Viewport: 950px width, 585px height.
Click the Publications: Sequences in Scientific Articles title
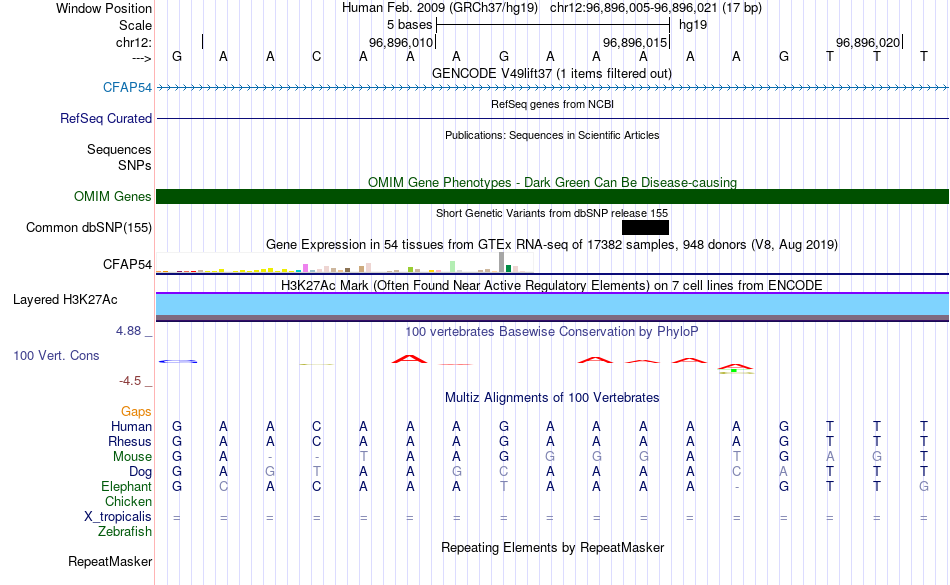click(552, 135)
